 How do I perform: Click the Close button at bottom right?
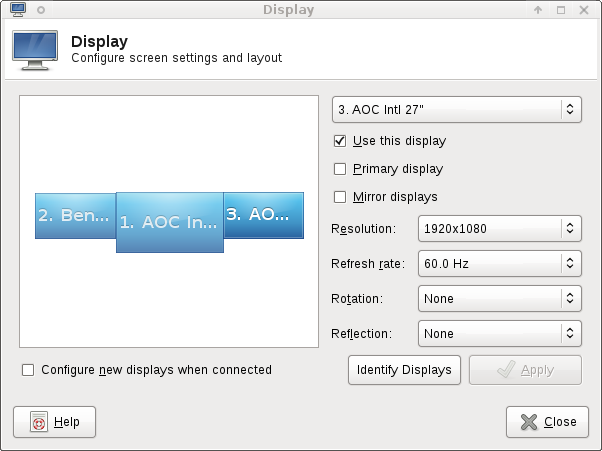click(547, 422)
